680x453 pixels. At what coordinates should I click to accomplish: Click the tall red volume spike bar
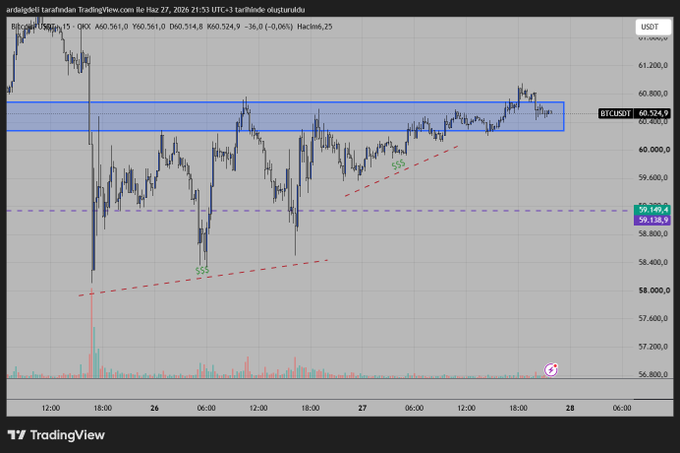pos(92,333)
